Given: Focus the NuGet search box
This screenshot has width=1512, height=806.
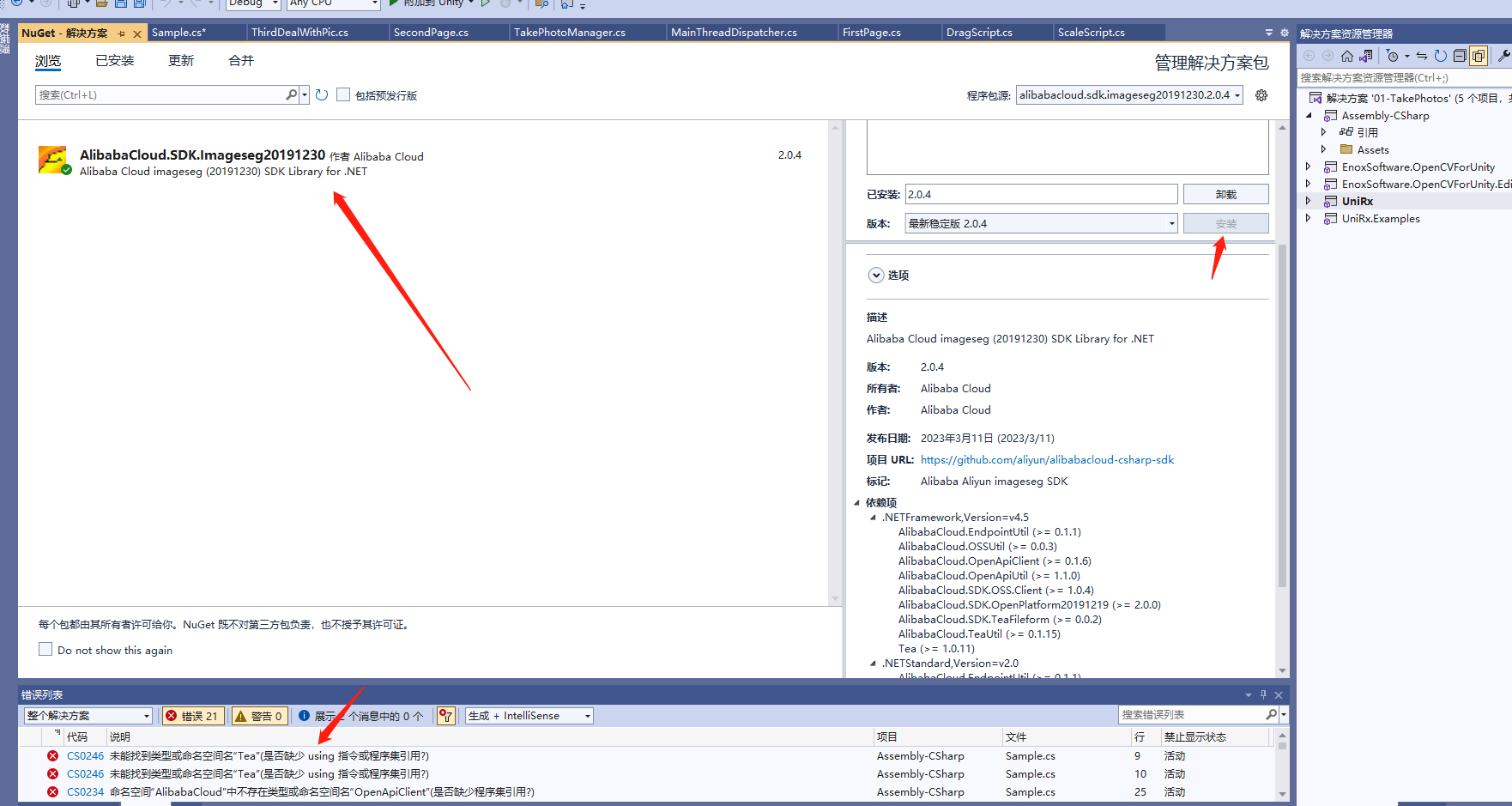Looking at the screenshot, I should (x=160, y=95).
